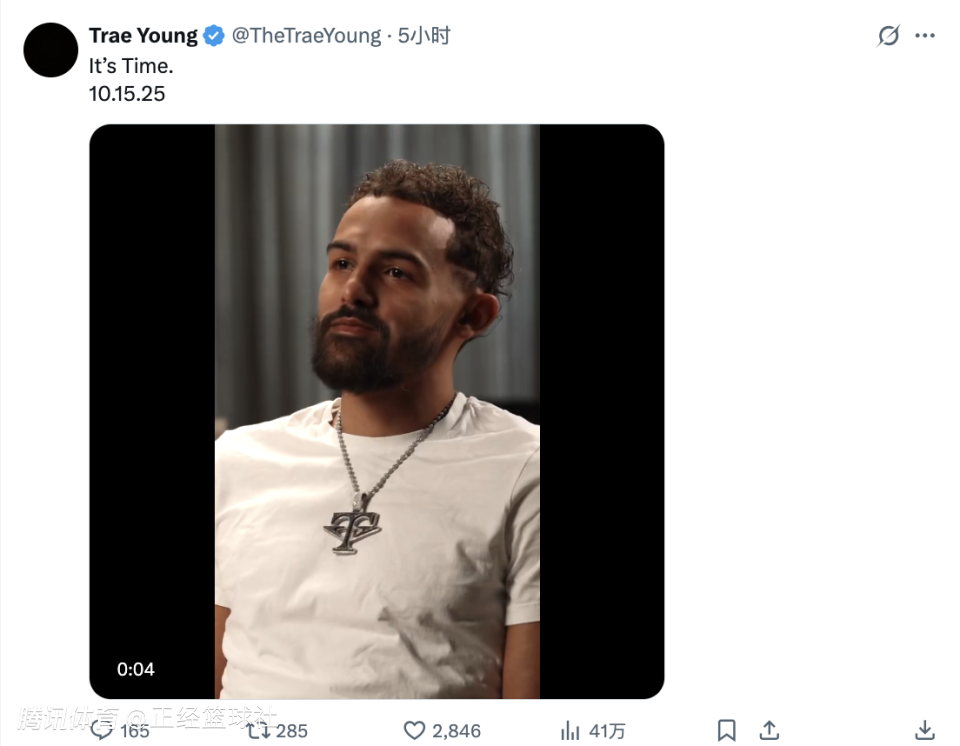Click the 2,846 likes count
Viewport: 960px width, 746px height.
[x=456, y=731]
